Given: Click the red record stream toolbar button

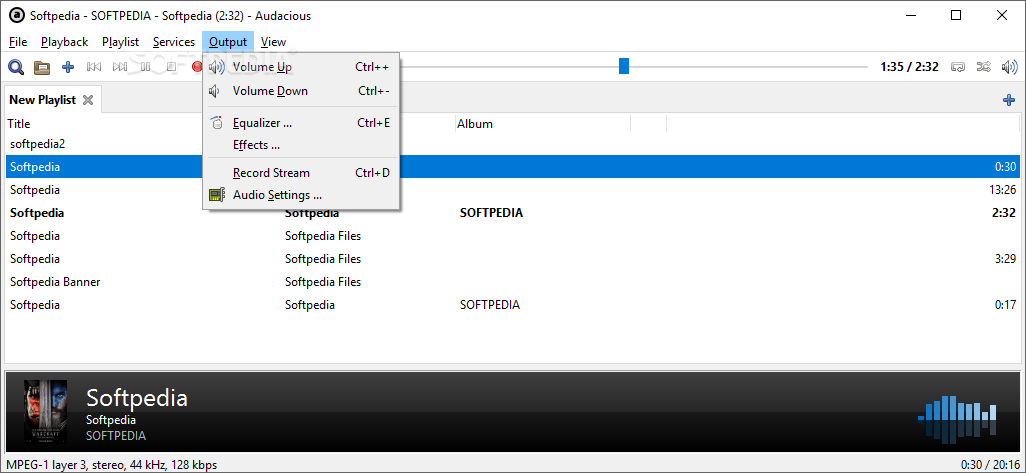Looking at the screenshot, I should pyautogui.click(x=196, y=67).
